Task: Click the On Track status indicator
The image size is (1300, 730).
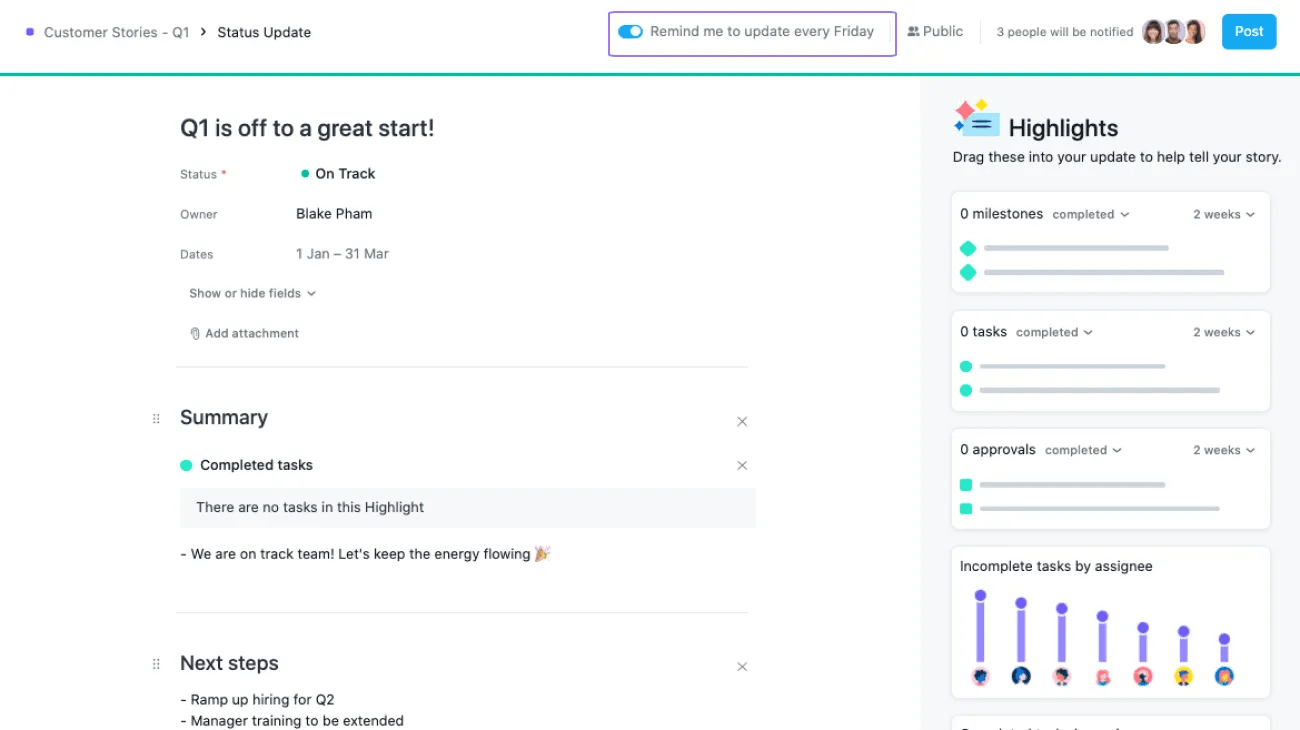Action: pyautogui.click(x=305, y=173)
